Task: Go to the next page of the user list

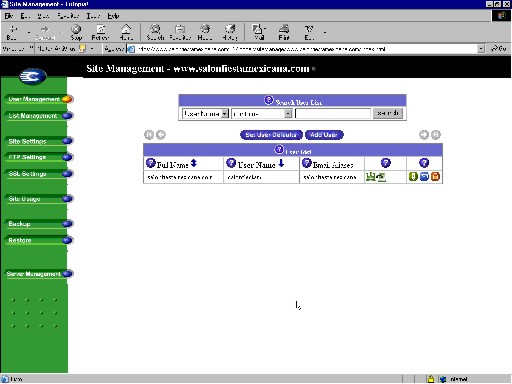Action: [424, 135]
